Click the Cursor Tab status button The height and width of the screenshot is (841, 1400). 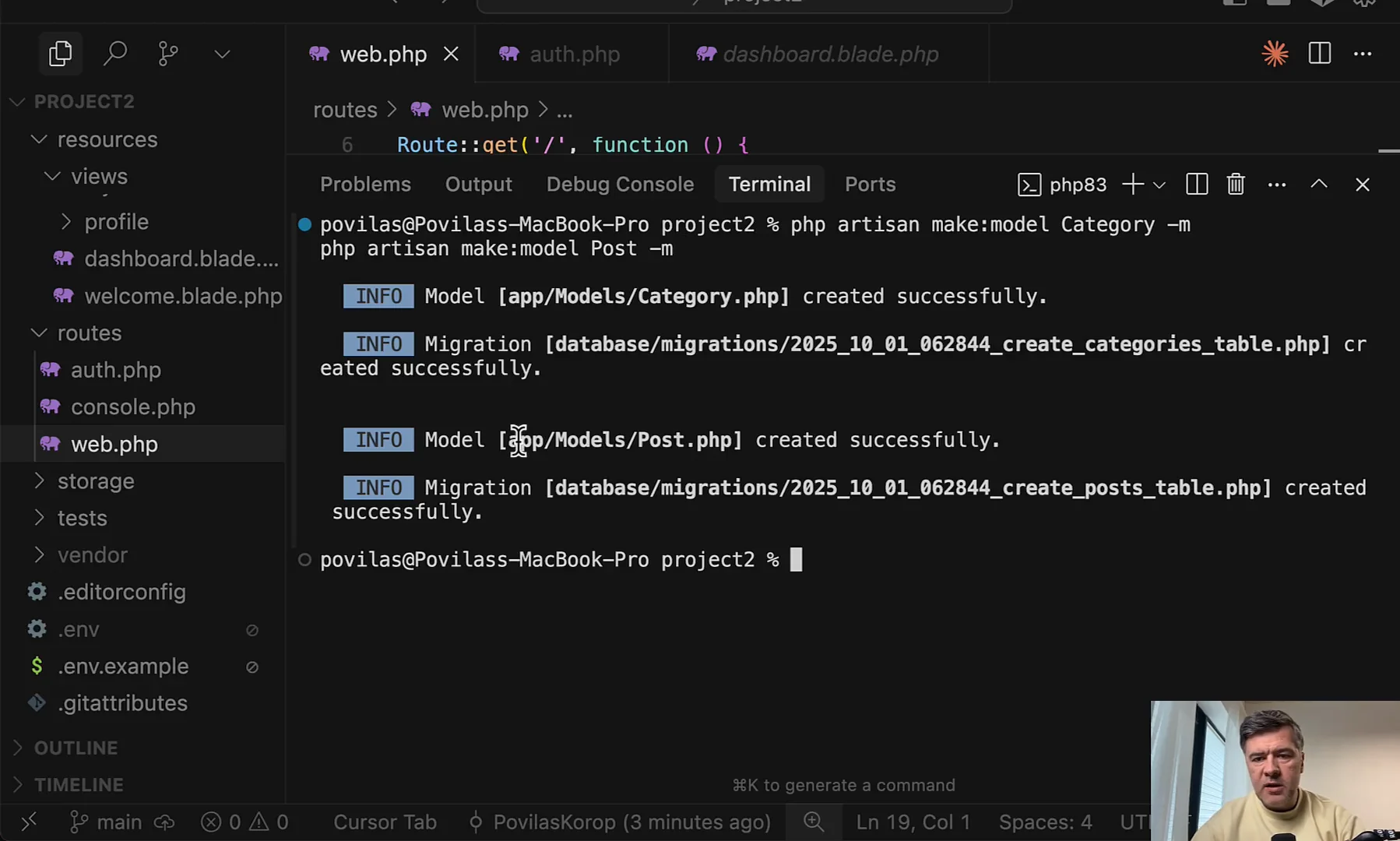385,822
